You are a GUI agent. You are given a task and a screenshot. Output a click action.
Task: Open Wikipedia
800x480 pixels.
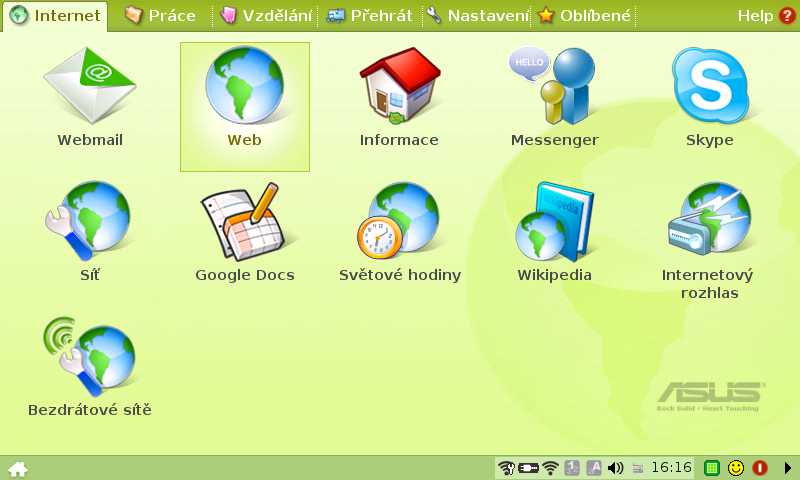554,221
